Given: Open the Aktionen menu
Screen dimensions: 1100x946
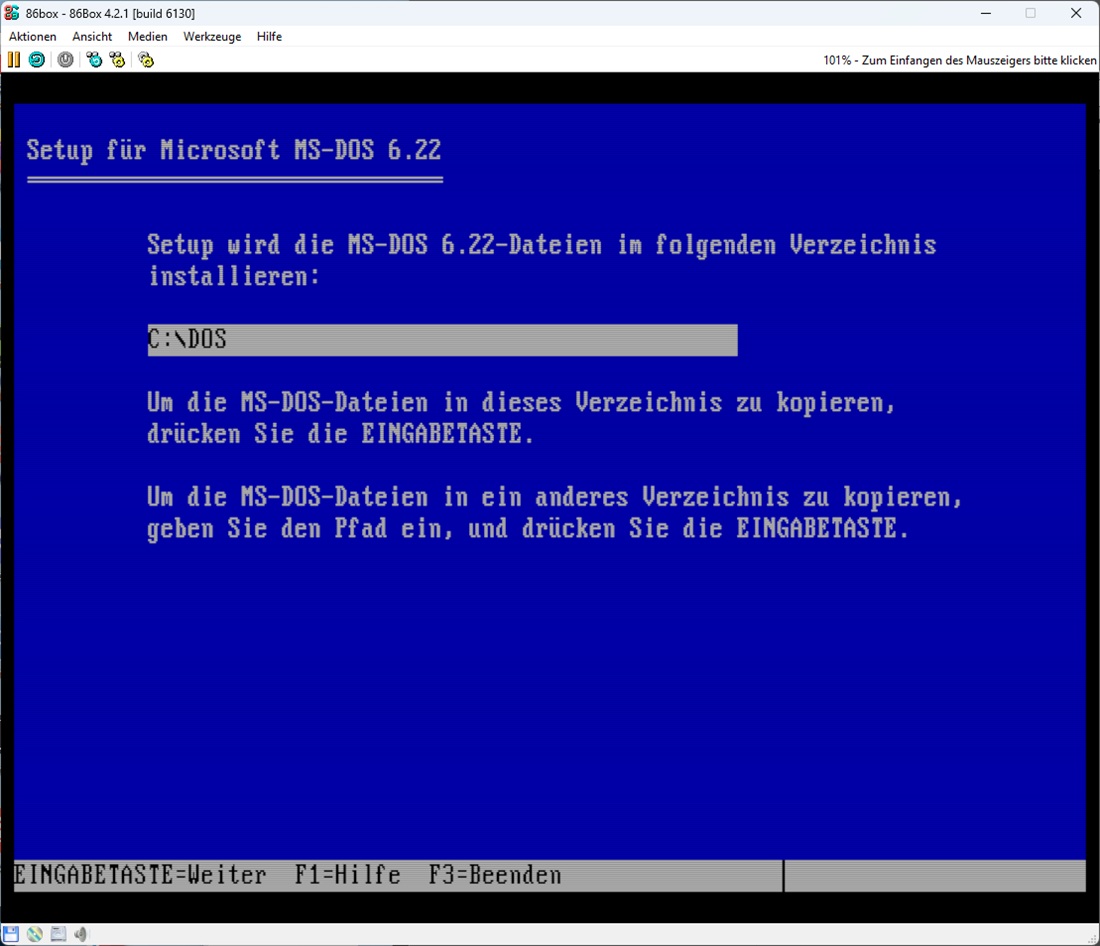Looking at the screenshot, I should click(x=33, y=36).
